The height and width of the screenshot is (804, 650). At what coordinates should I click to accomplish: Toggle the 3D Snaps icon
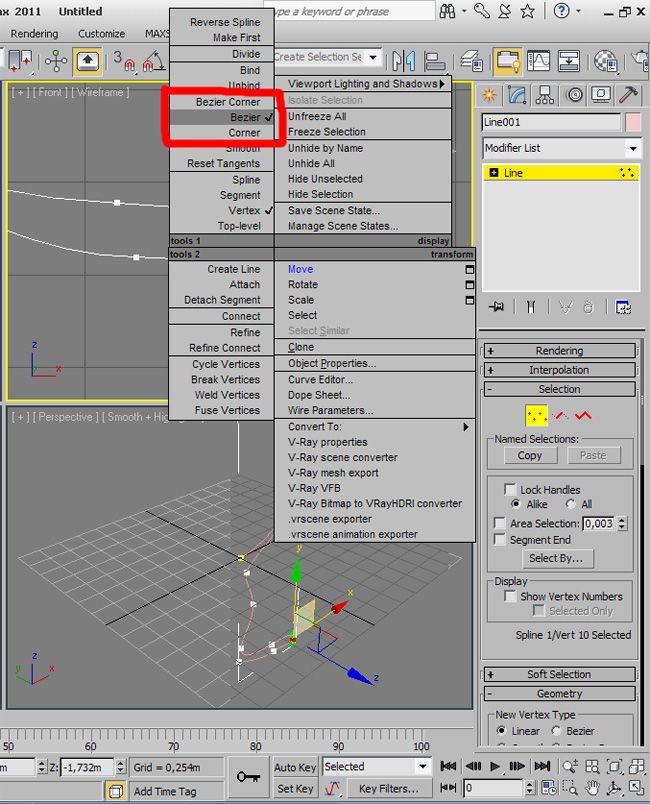tap(124, 61)
